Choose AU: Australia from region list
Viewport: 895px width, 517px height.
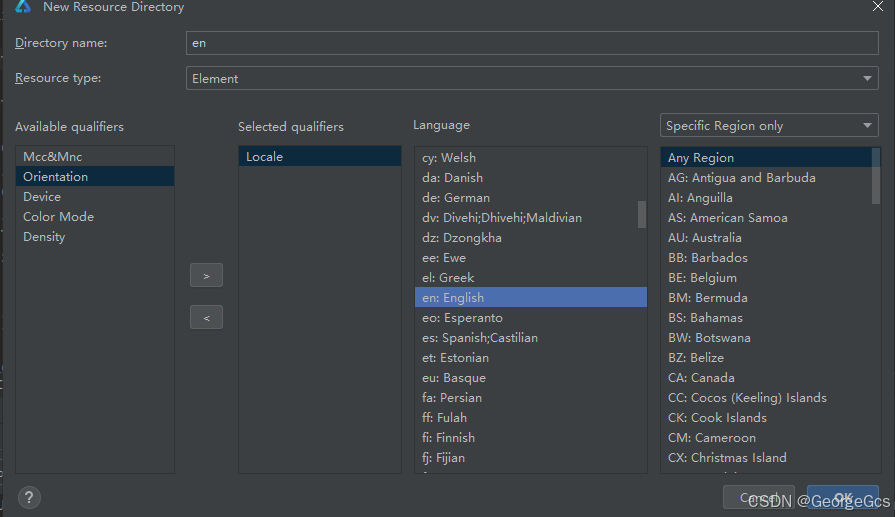tap(705, 238)
